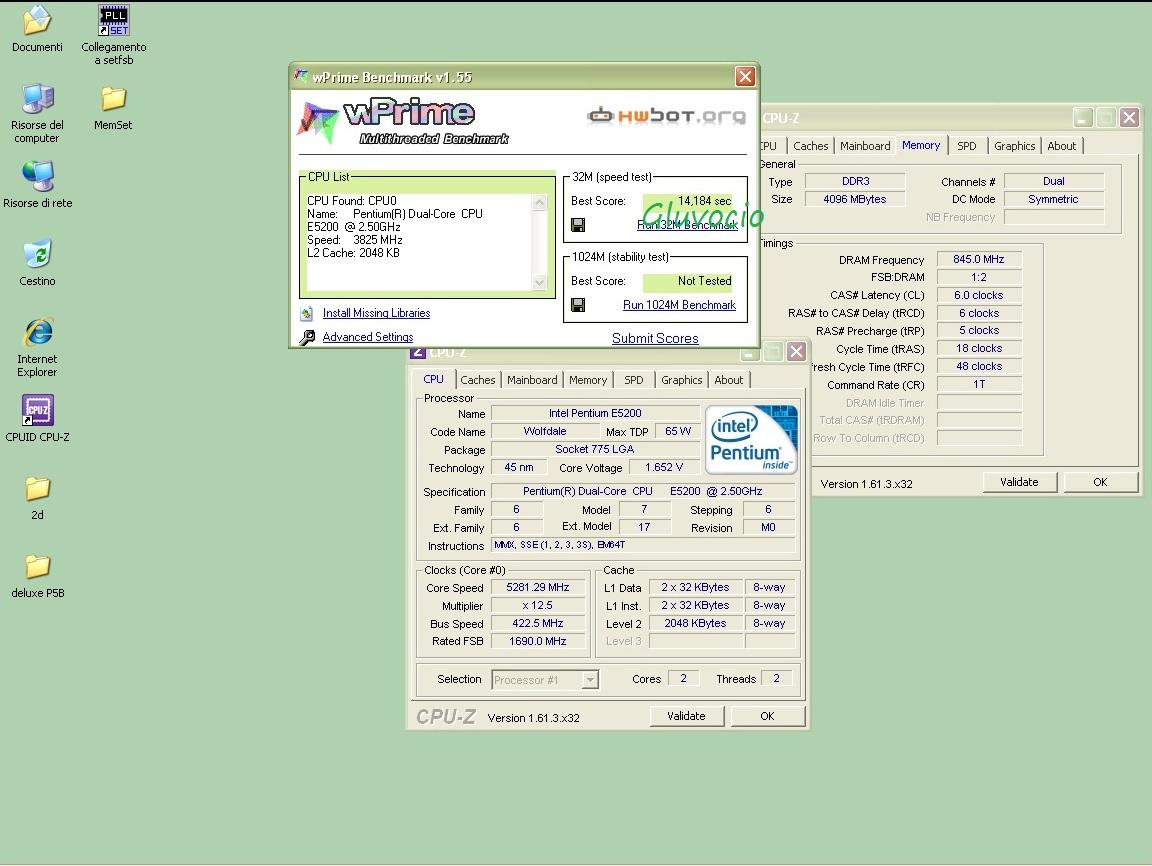Viewport: 1152px width, 866px height.
Task: Click OK in front CPU-Z window
Action: (767, 716)
